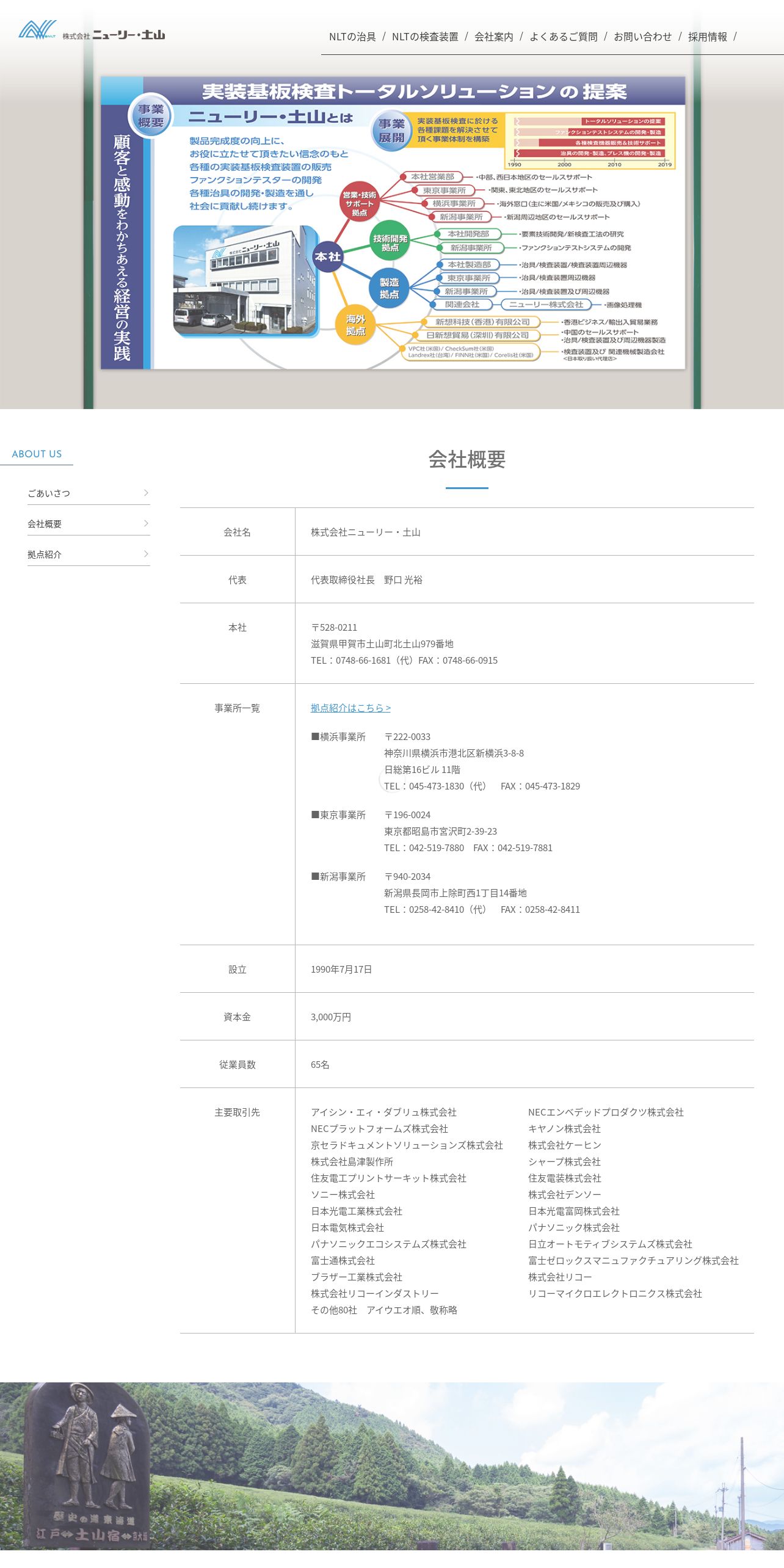This screenshot has width=784, height=1568.
Task: Click the capital amount 3,000万円
Action: tap(331, 1017)
